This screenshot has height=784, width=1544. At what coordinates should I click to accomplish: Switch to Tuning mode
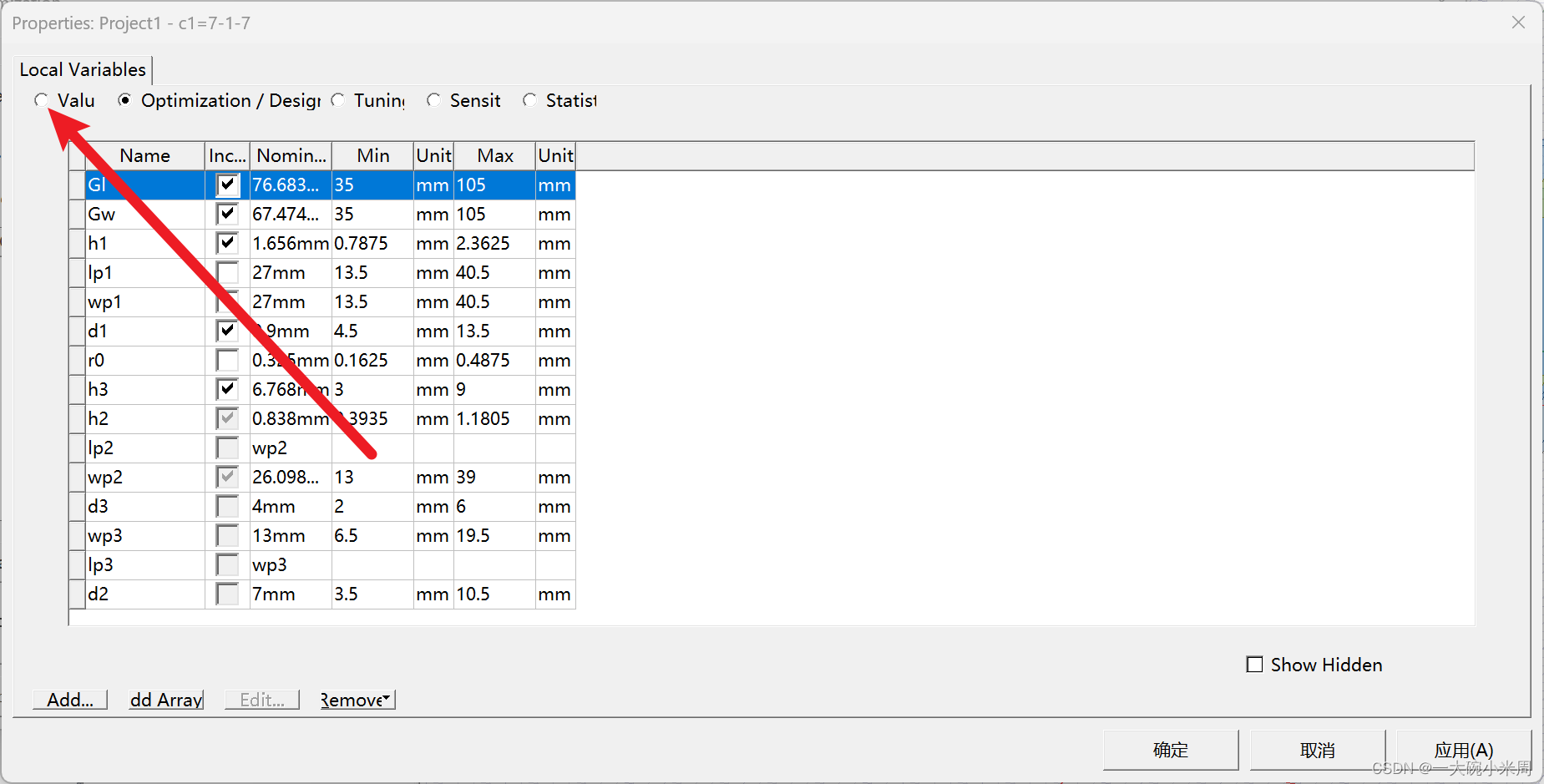pos(338,100)
